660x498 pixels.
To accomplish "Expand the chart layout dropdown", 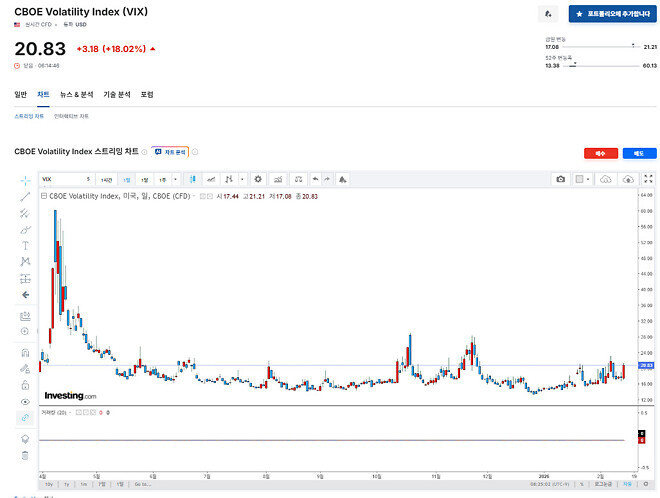I will point(591,179).
